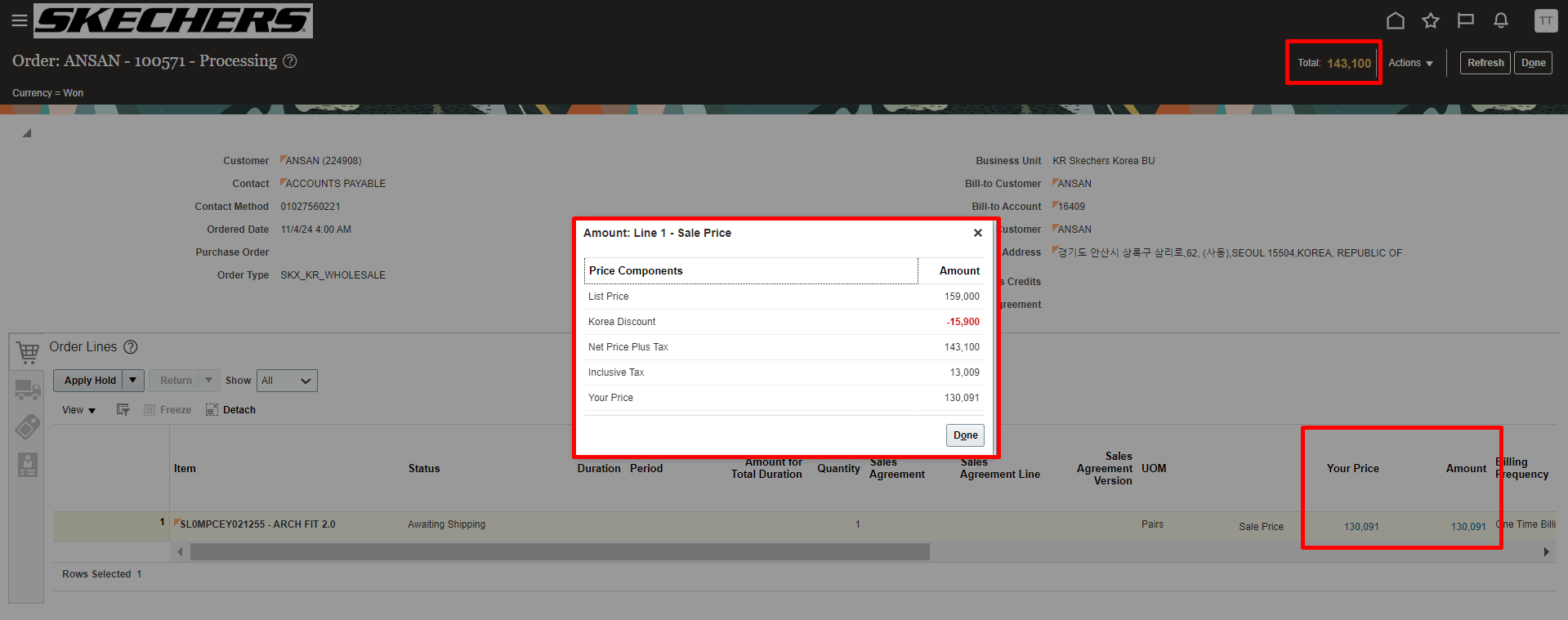This screenshot has width=1568, height=620.
Task: Click the Contact value ACCOUNTS PAYABLE
Action: [x=335, y=184]
